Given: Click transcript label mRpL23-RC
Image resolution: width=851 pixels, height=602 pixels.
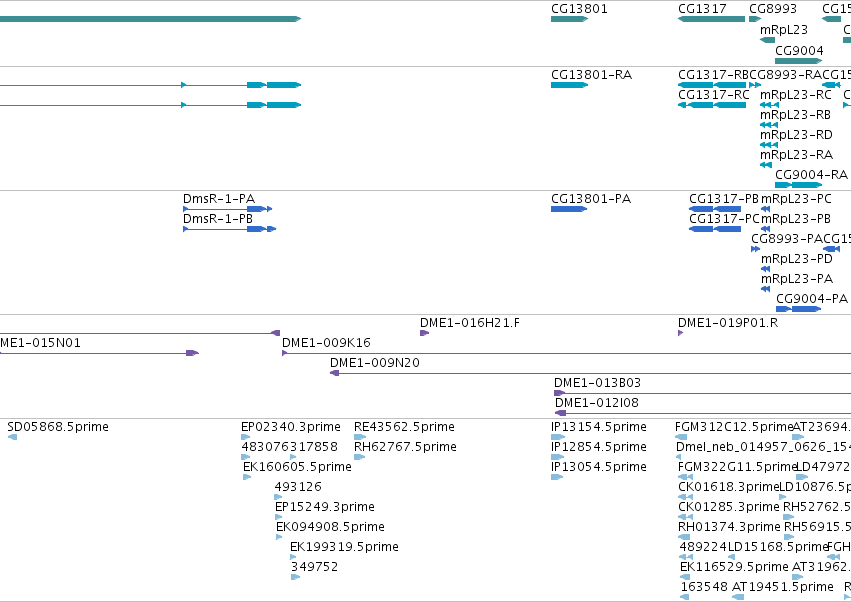Looking at the screenshot, I should (796, 94).
